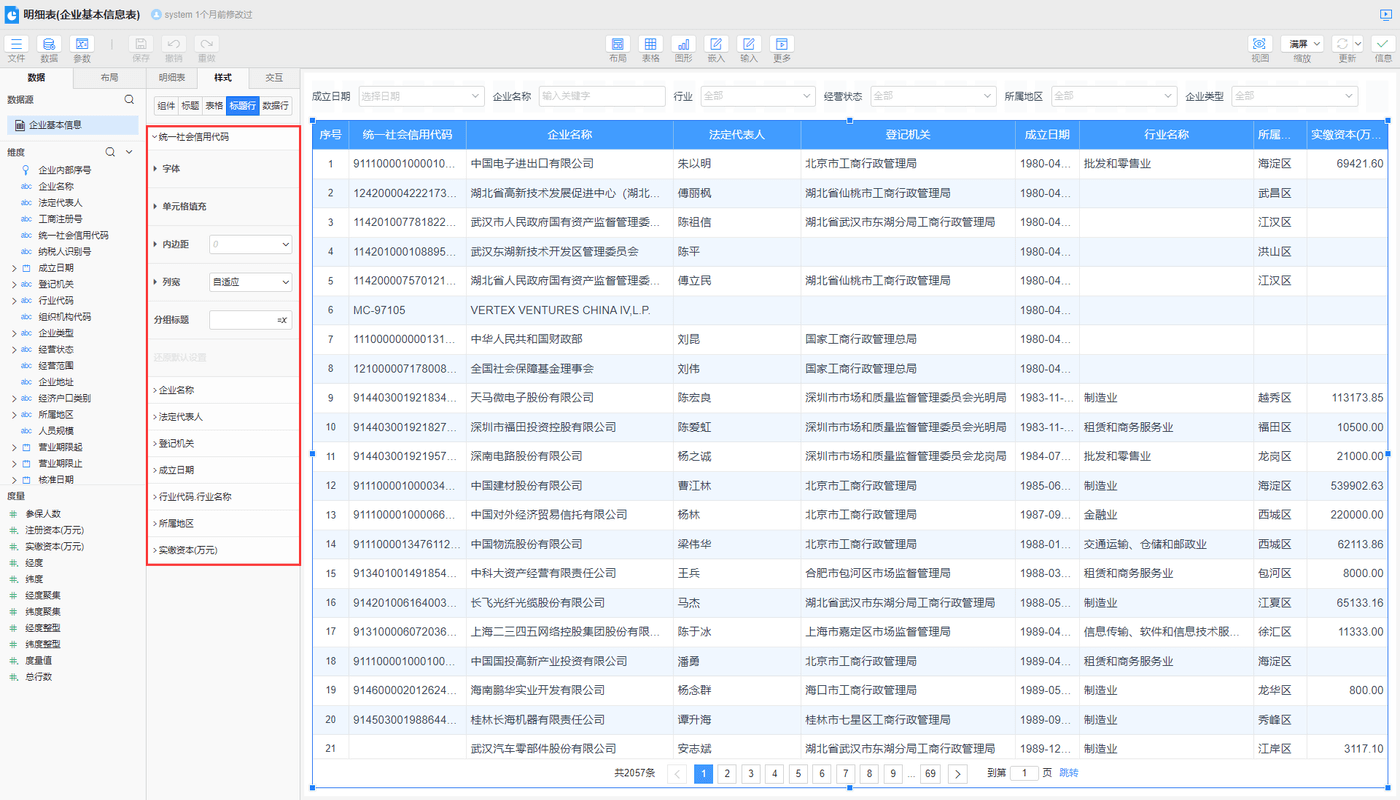Click the 信息 checkmark icon

[1383, 45]
